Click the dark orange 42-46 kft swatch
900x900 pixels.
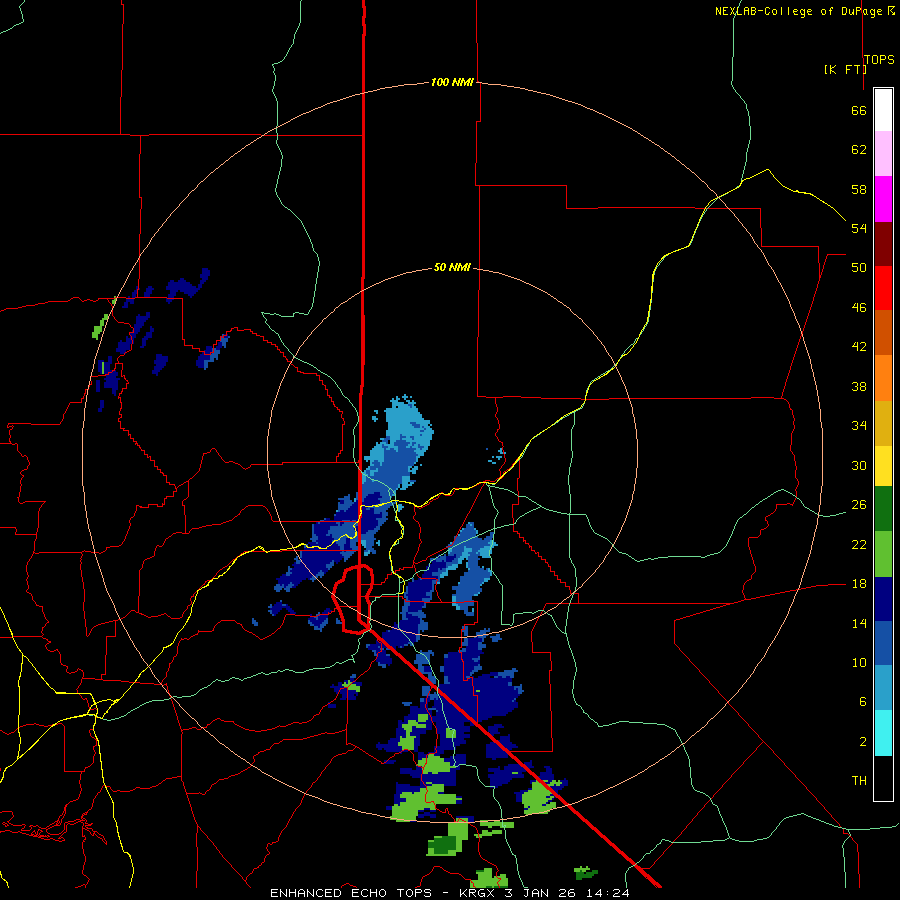[883, 333]
